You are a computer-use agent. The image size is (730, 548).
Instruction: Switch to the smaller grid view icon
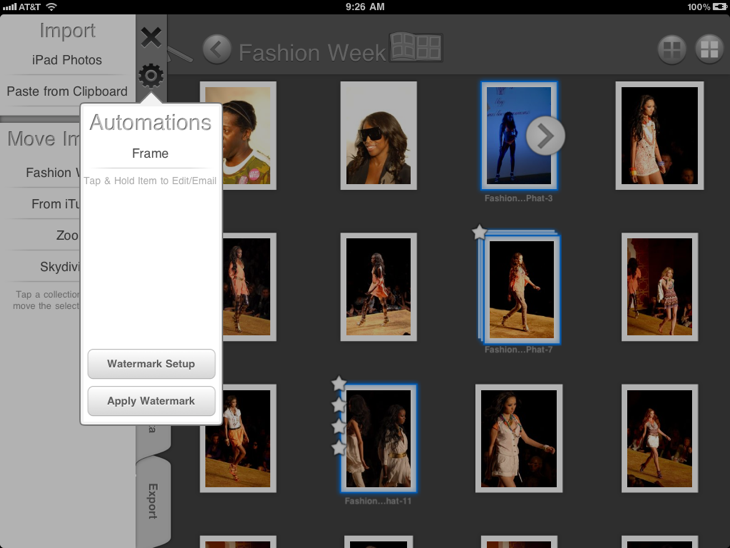(x=672, y=49)
